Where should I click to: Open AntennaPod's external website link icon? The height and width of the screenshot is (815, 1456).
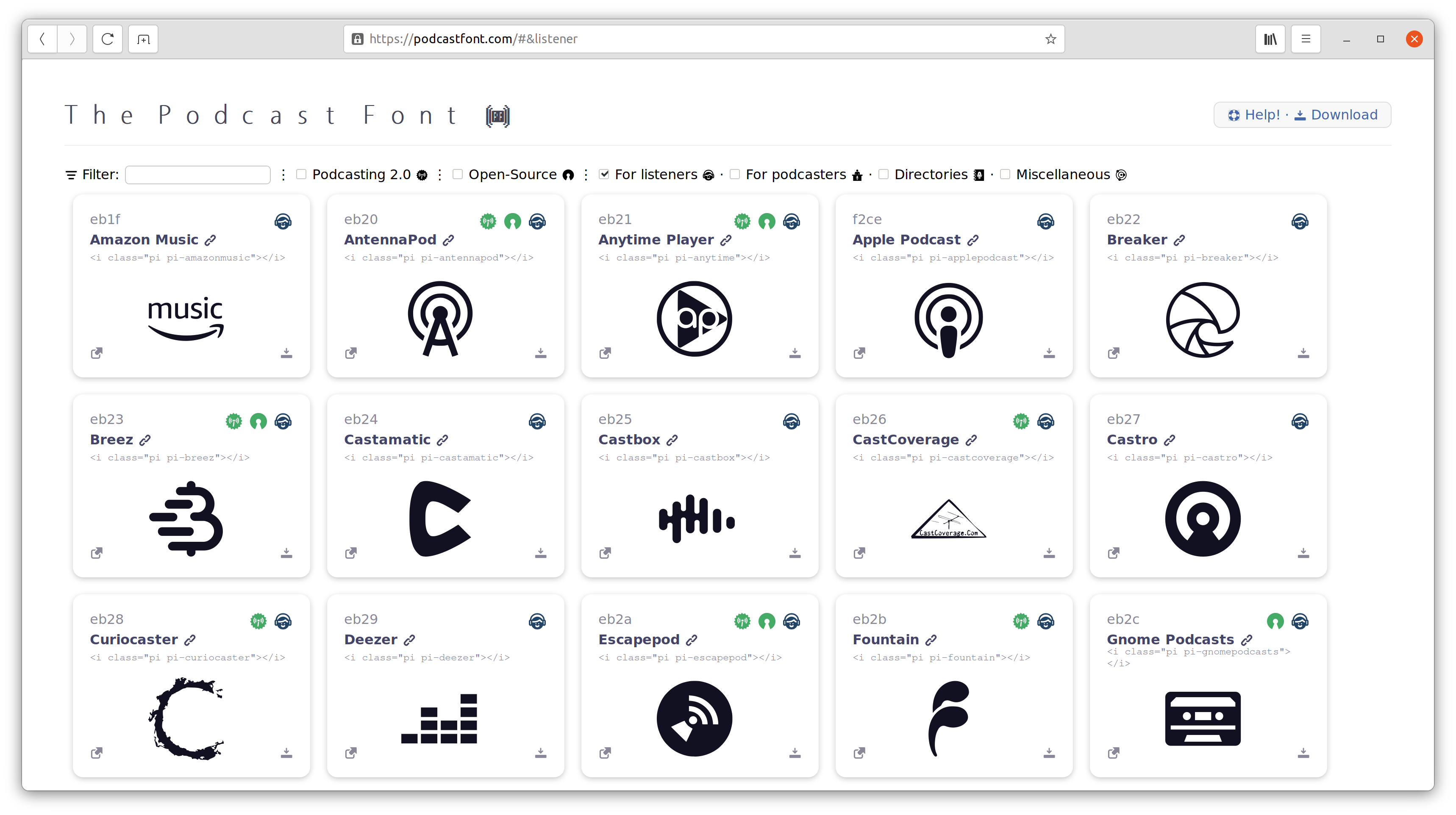pyautogui.click(x=350, y=353)
